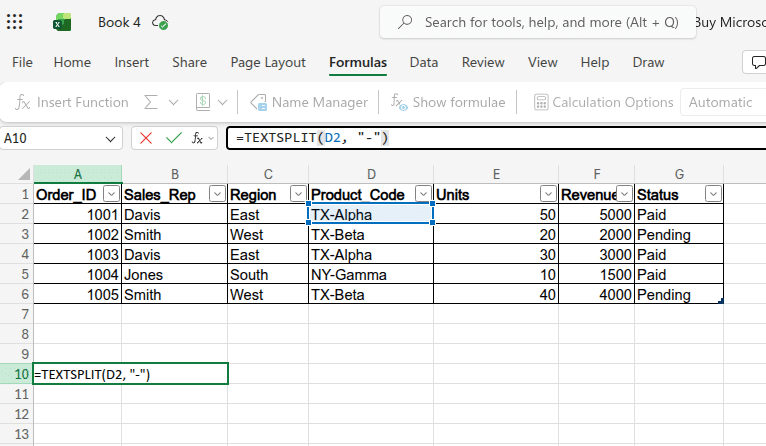Toggle the Region column filter button
This screenshot has width=766, height=446.
tap(297, 194)
